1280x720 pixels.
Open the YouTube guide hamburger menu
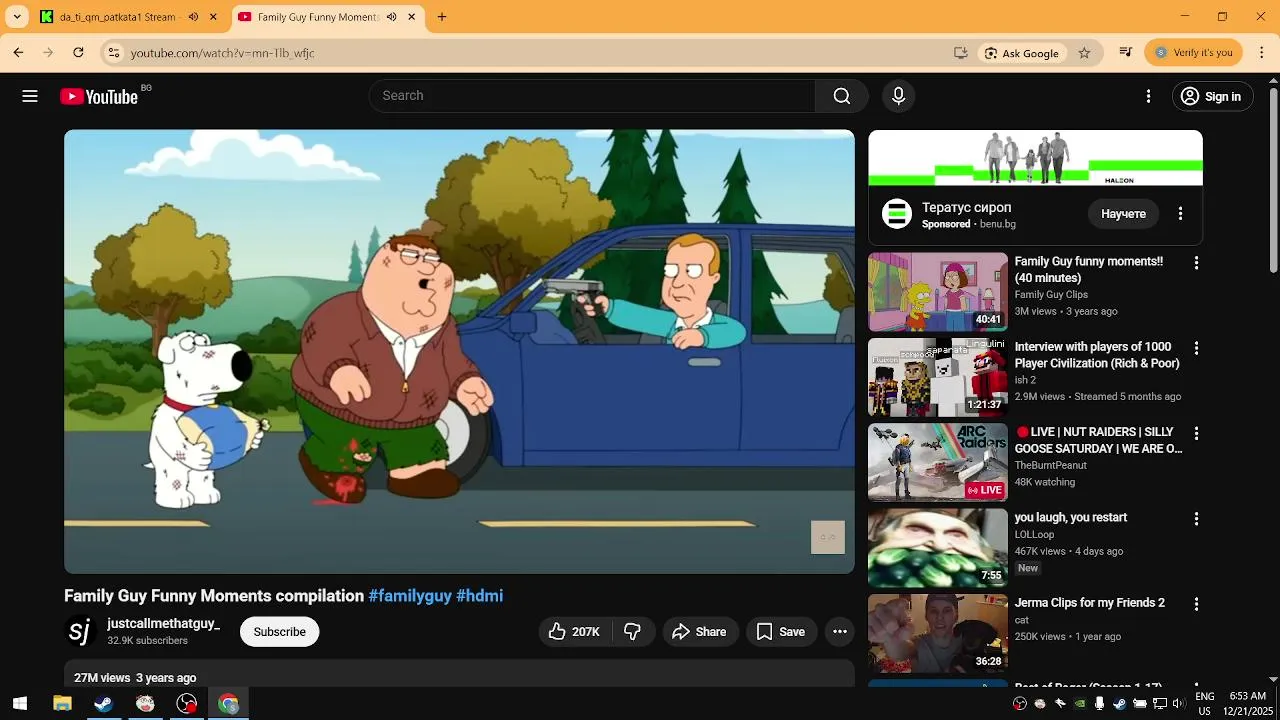[30, 96]
